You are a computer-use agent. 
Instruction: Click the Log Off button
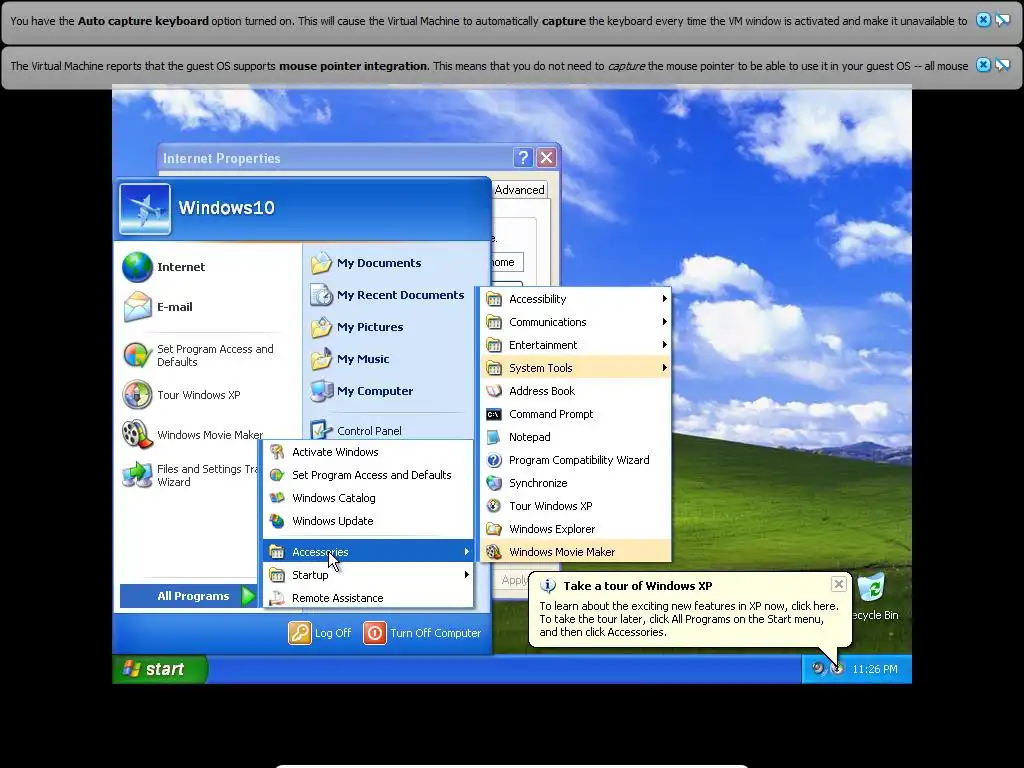click(320, 633)
